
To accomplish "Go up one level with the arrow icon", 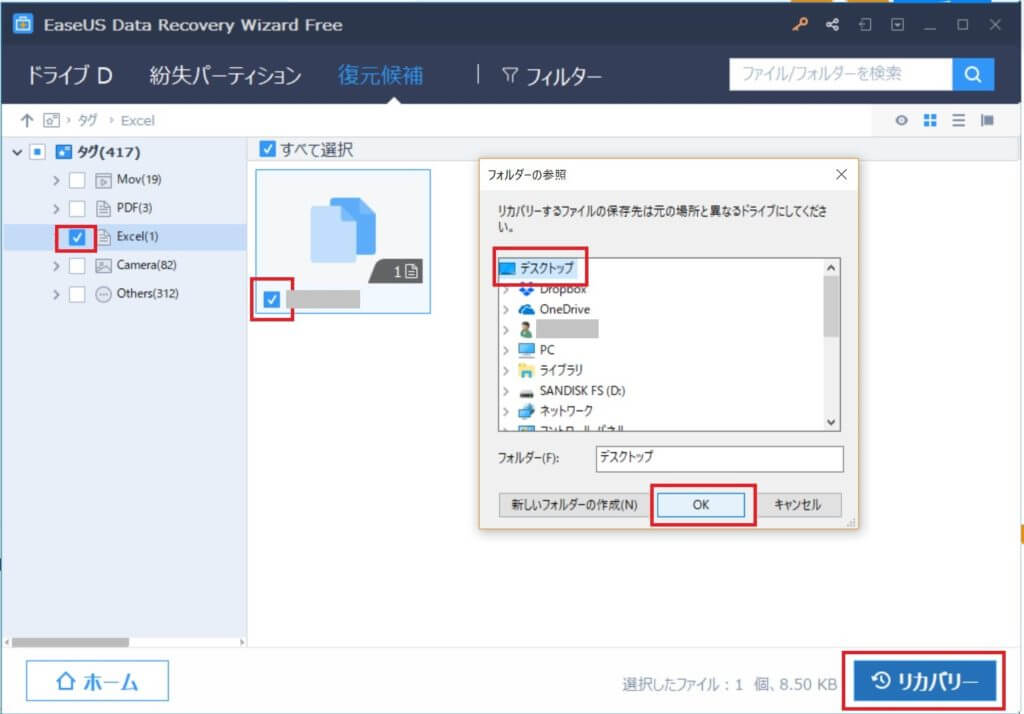I will click(x=27, y=120).
